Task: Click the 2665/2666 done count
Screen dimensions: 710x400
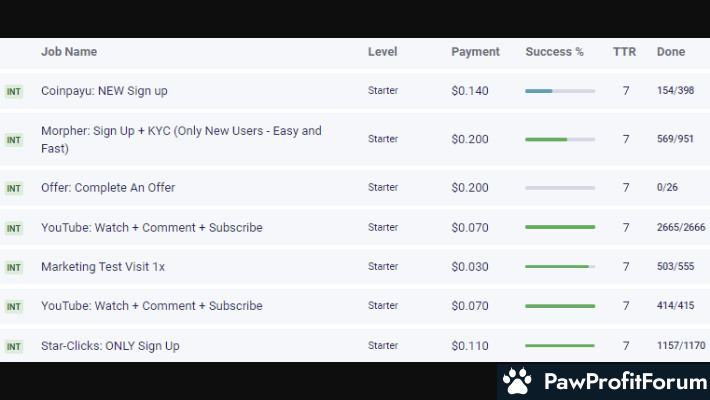Action: pos(681,227)
